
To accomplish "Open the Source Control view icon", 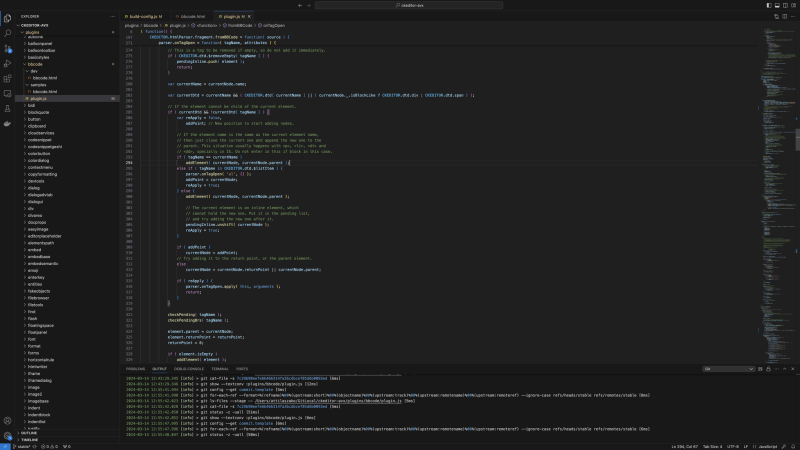I will pyautogui.click(x=7, y=48).
